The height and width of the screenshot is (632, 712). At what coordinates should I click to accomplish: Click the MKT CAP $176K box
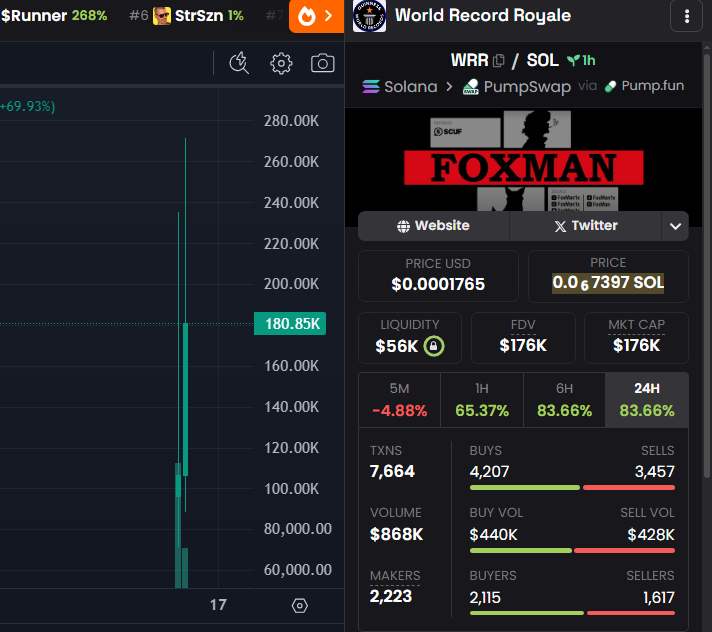pyautogui.click(x=636, y=338)
